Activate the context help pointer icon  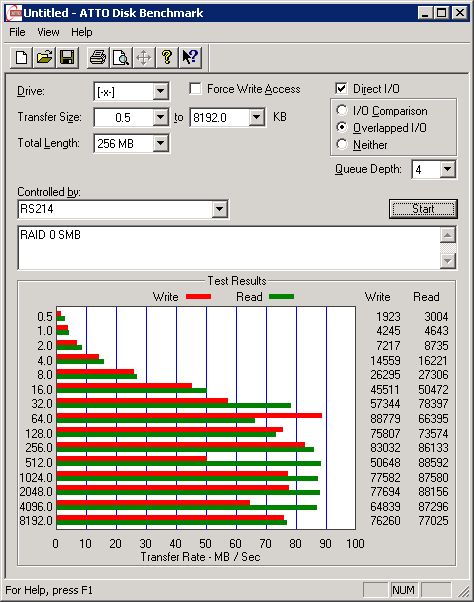pos(190,58)
